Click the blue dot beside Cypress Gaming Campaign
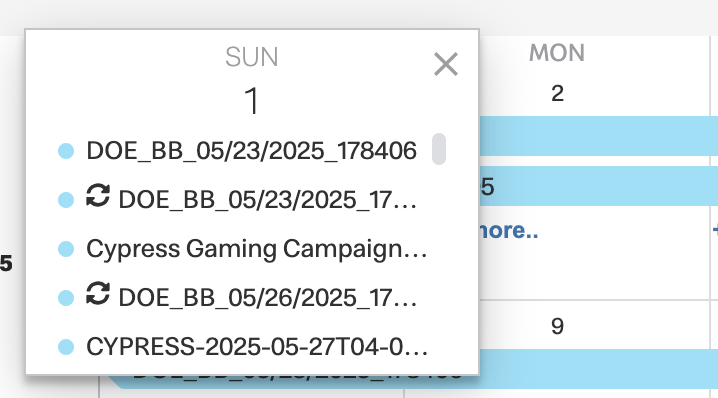Screen dimensions: 718x398 pyautogui.click(x=66, y=249)
